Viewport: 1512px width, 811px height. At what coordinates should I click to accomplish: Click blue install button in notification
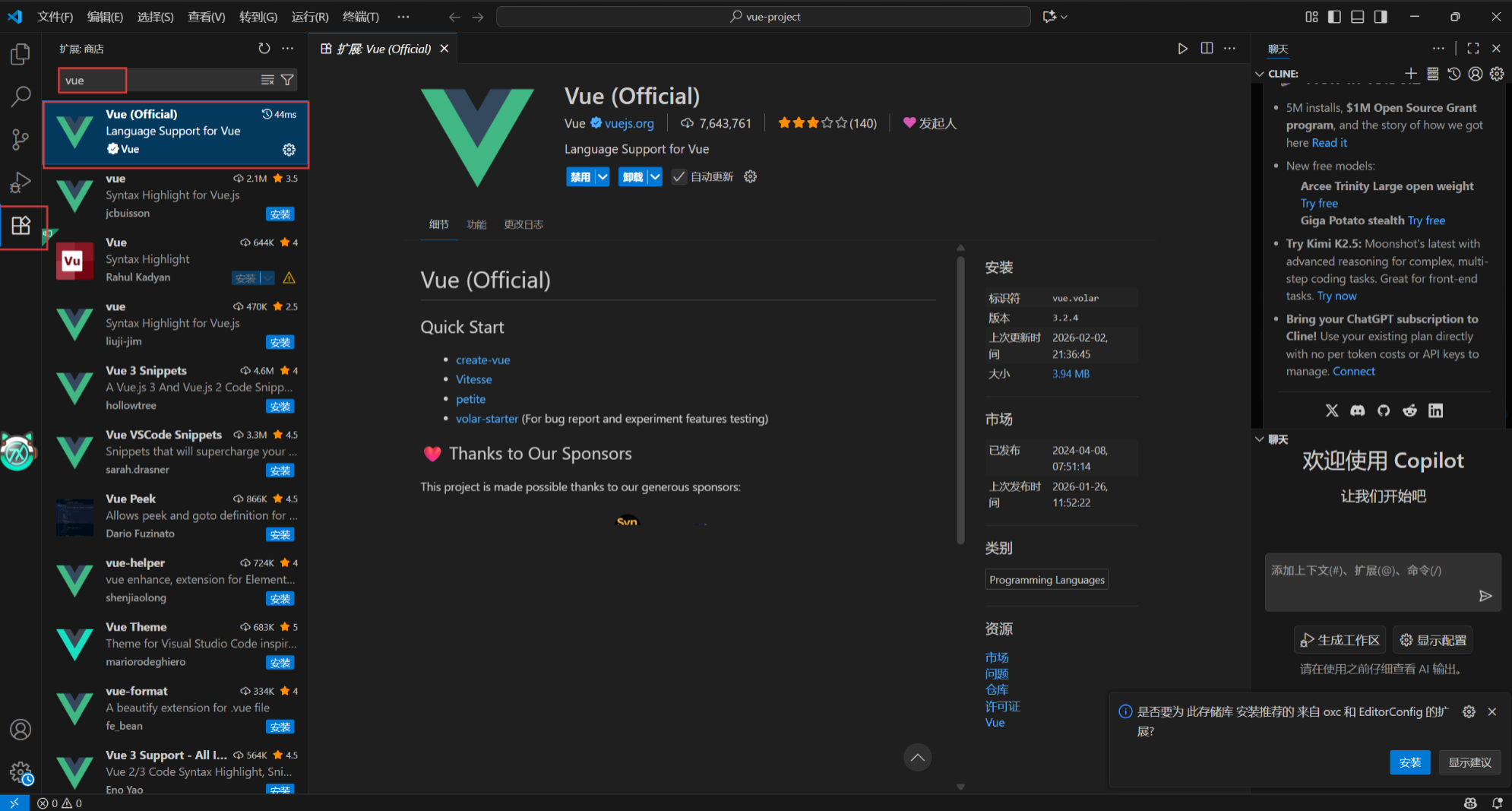[x=1409, y=762]
